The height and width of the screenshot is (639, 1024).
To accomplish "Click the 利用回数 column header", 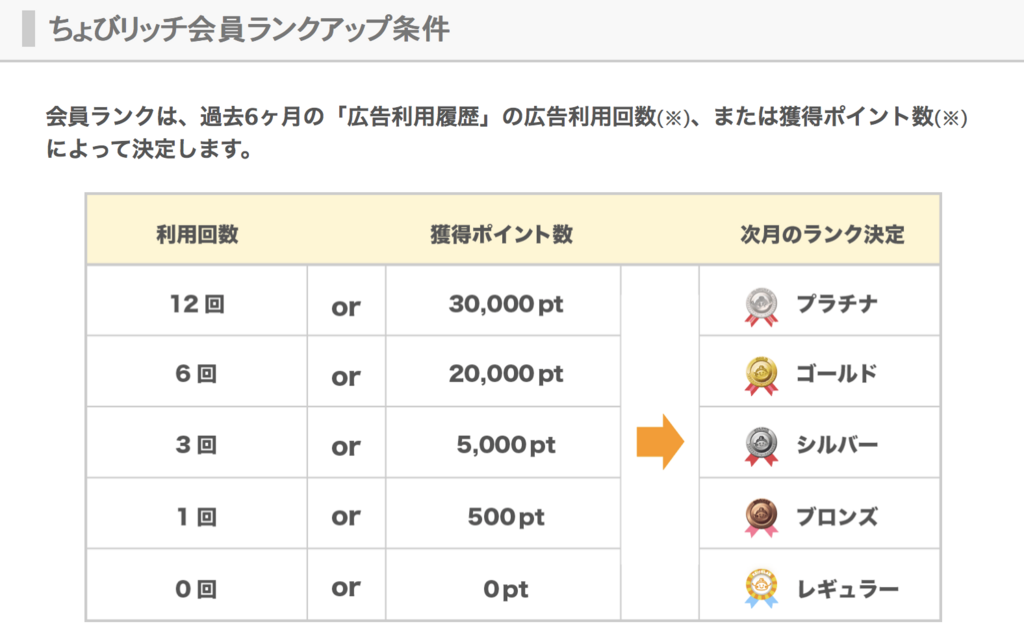I will pyautogui.click(x=197, y=234).
